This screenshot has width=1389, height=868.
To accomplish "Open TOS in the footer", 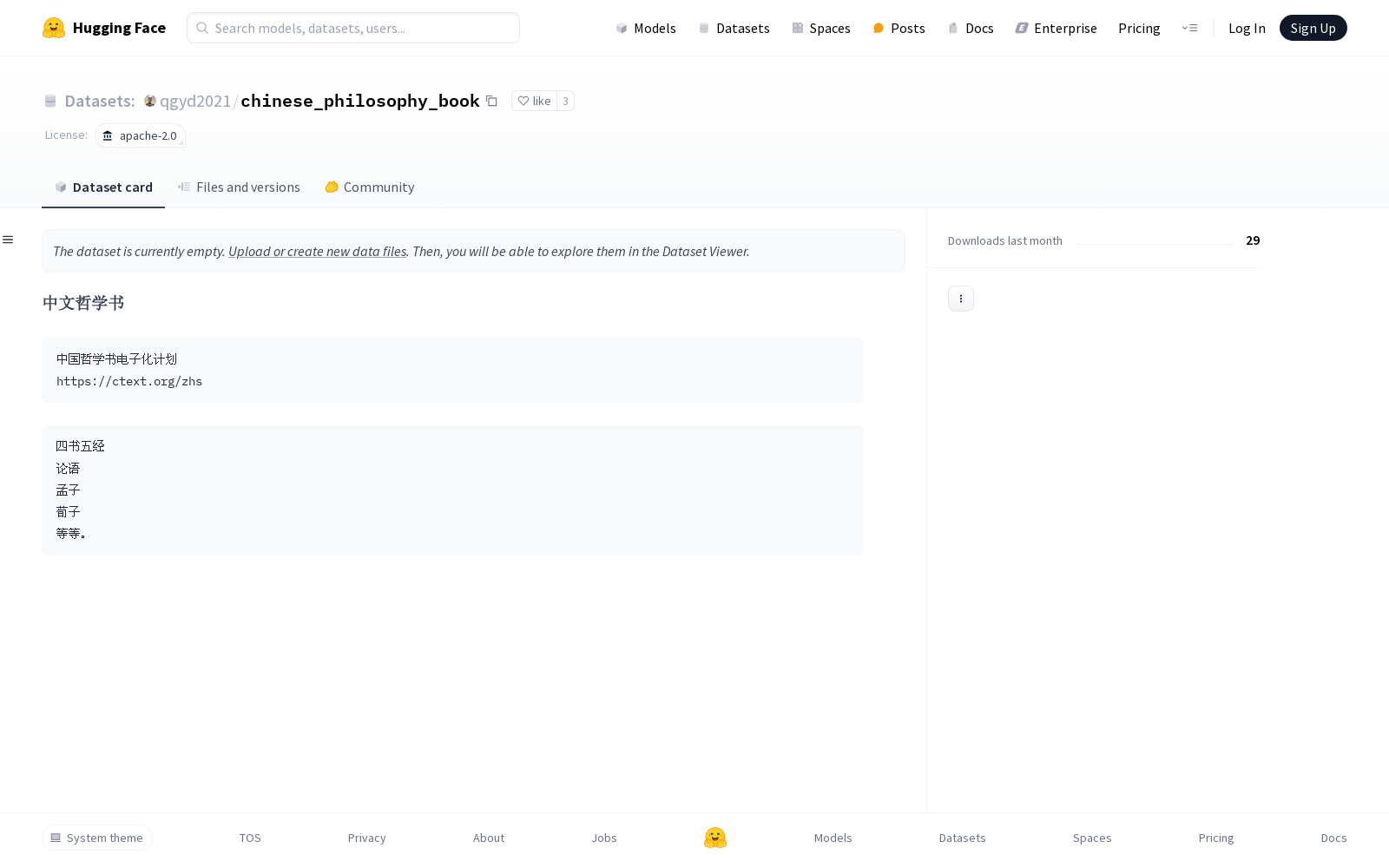I will [250, 838].
